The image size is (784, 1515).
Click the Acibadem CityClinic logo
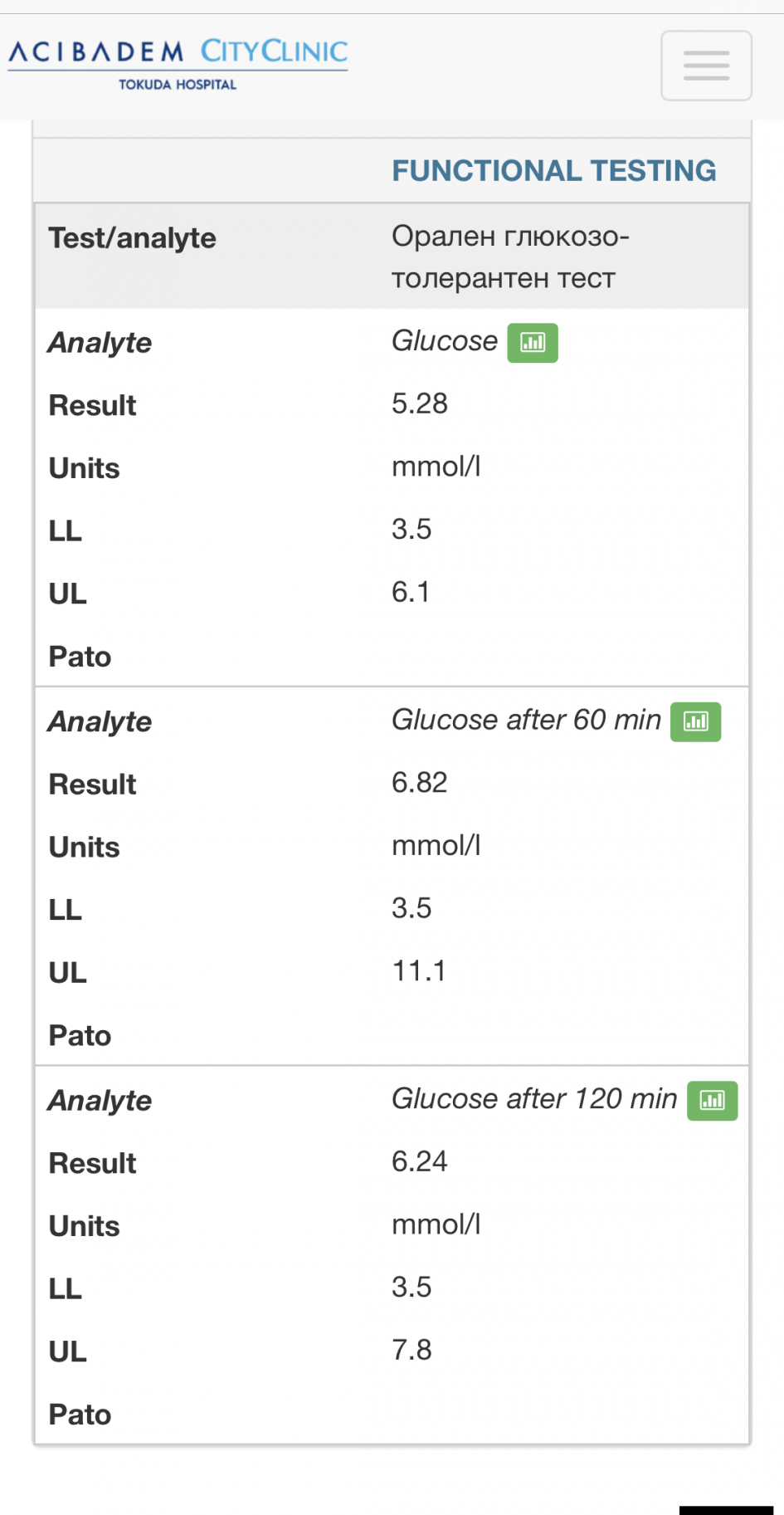(x=178, y=53)
